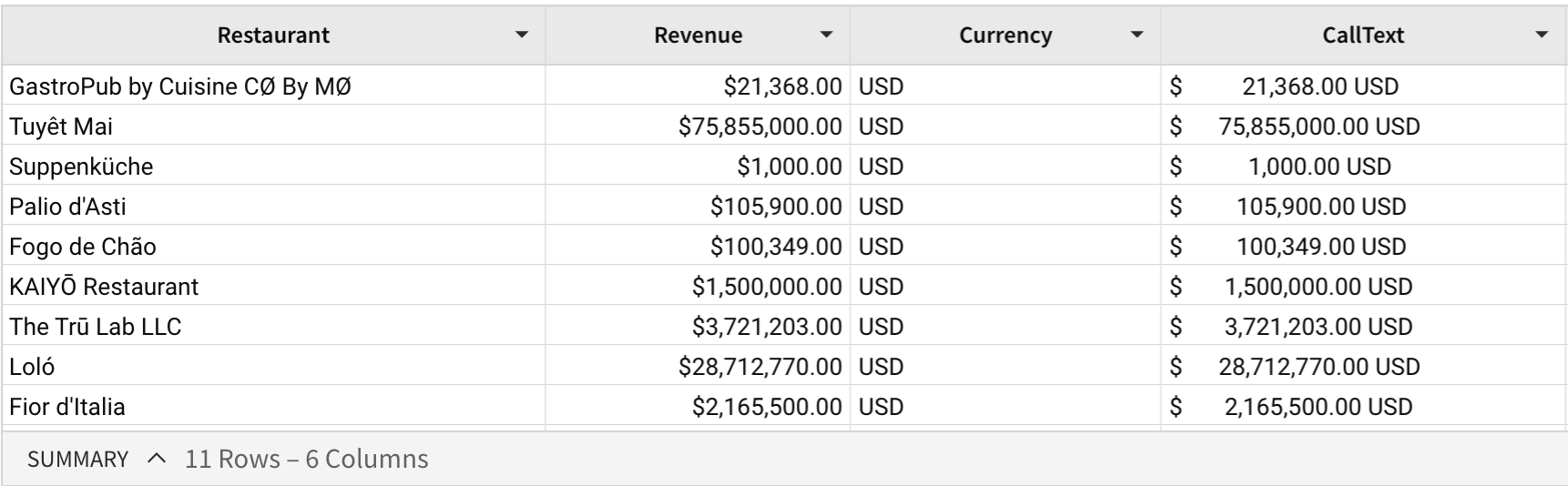1568x486 pixels.
Task: Open the CallText column dropdown arrow
Action: (x=1542, y=35)
